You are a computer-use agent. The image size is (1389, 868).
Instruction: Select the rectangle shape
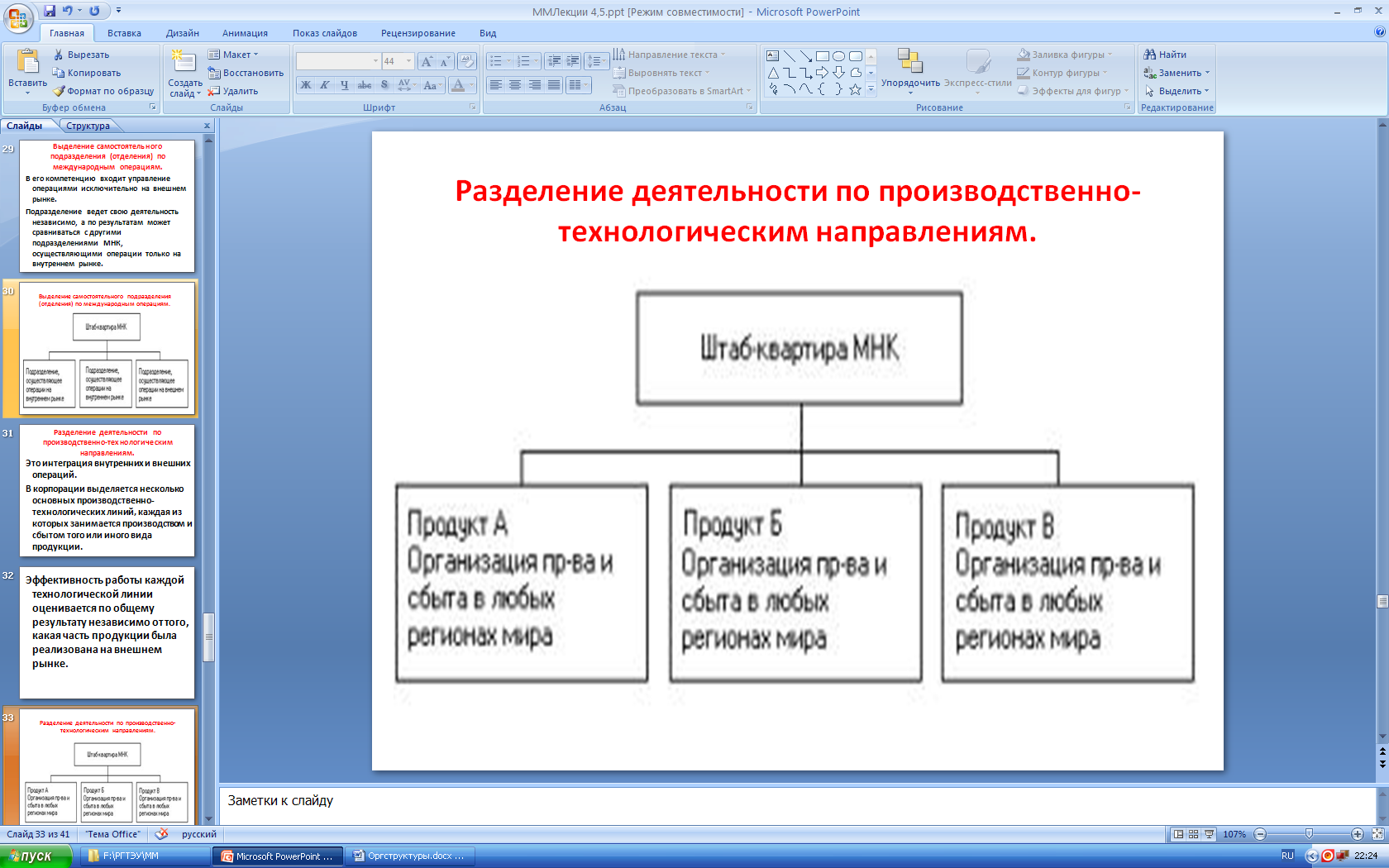tap(822, 56)
